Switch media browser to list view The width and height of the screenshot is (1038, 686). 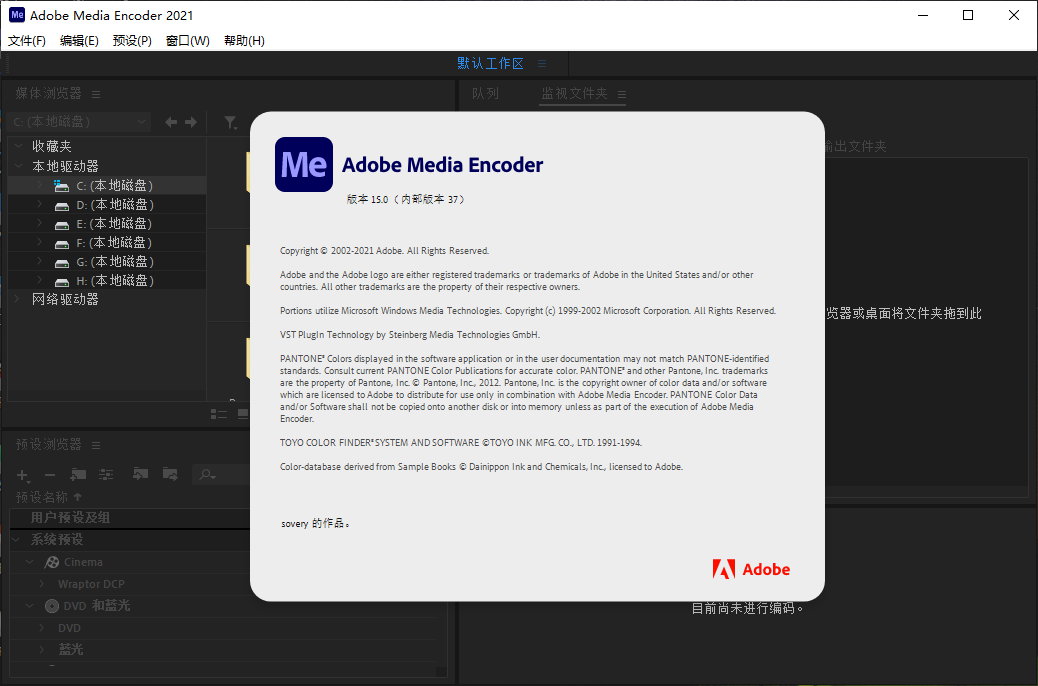click(218, 414)
